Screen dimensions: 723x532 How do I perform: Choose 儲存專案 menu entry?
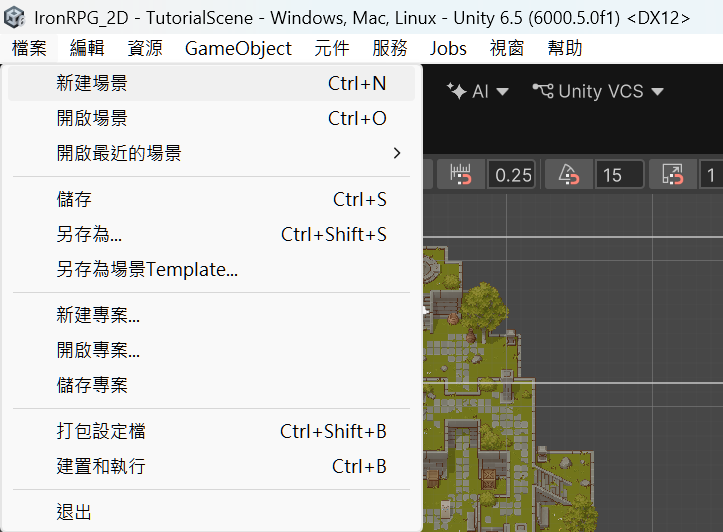(x=211, y=385)
